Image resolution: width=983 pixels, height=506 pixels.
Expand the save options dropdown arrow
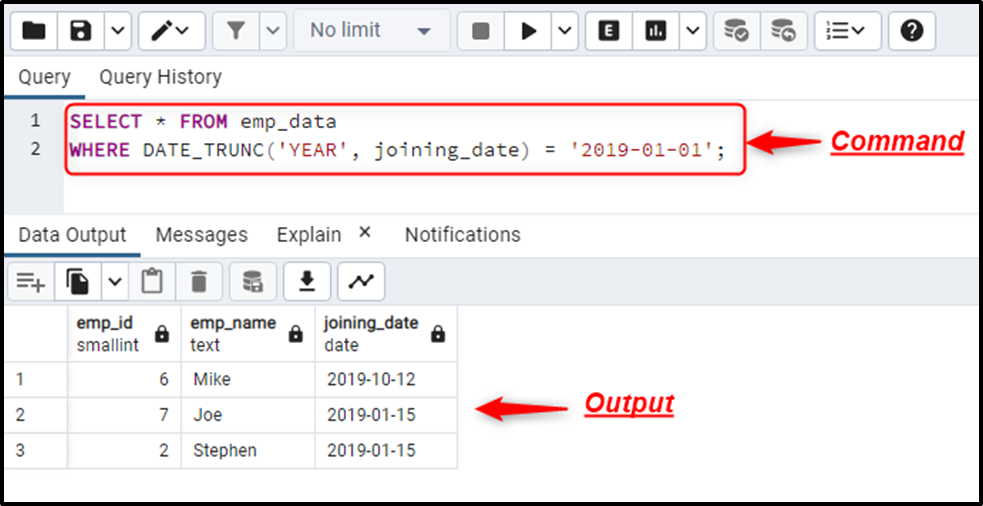point(118,31)
